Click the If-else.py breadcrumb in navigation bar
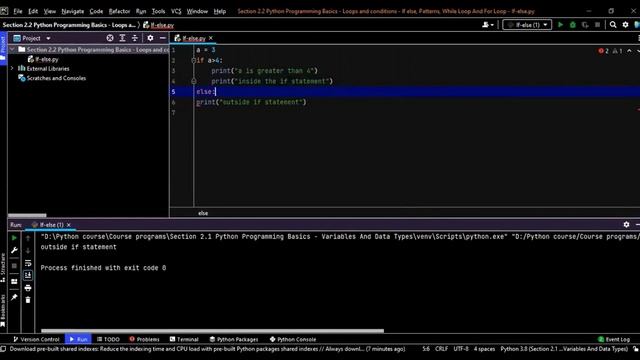Image resolution: width=640 pixels, height=360 pixels. click(x=158, y=25)
